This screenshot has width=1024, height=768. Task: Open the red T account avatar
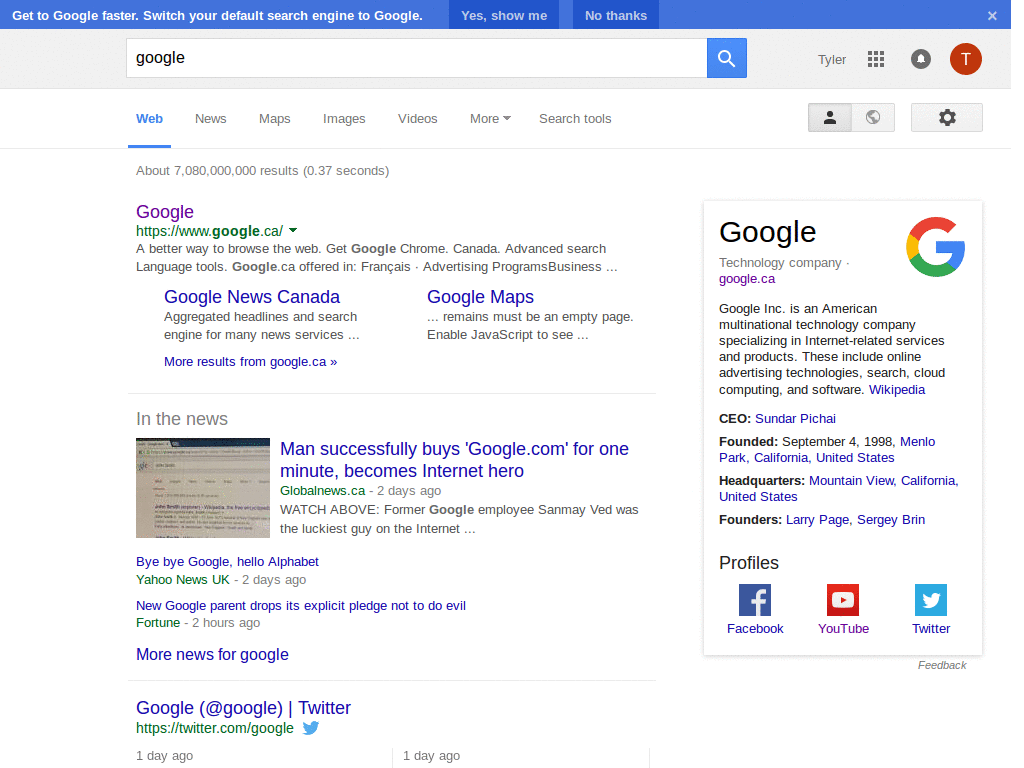(x=965, y=59)
